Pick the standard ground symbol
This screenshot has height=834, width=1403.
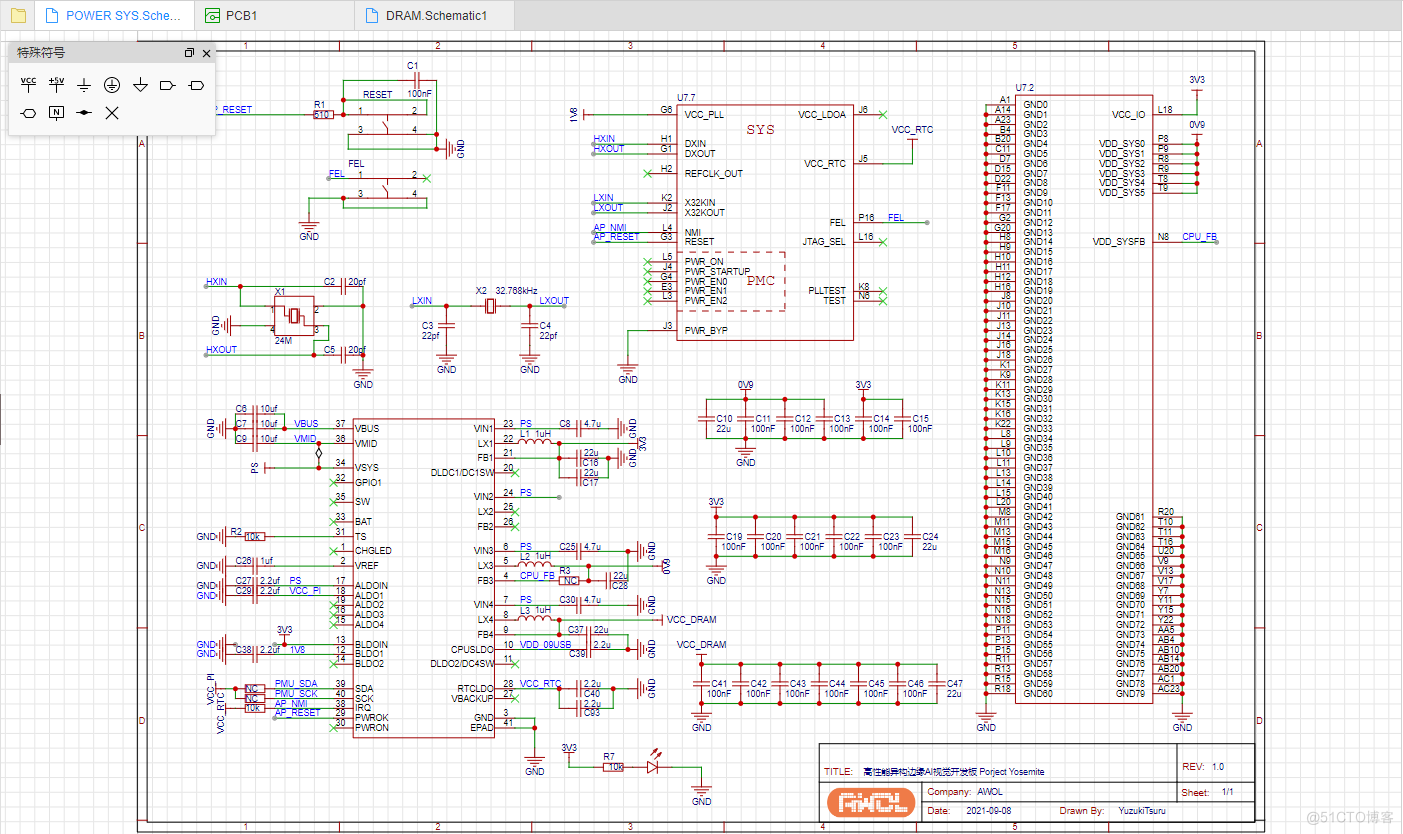84,86
